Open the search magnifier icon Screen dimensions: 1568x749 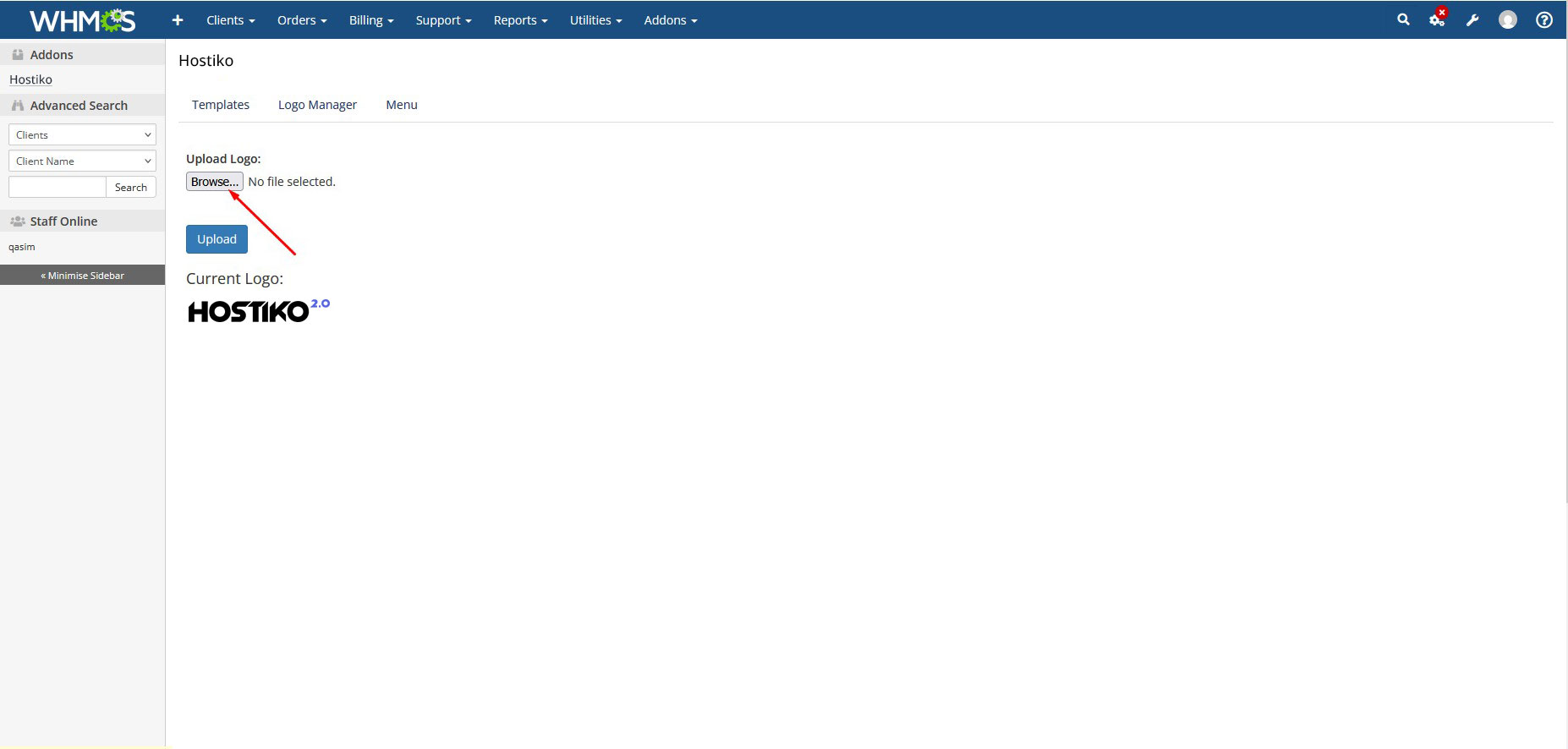click(1403, 19)
